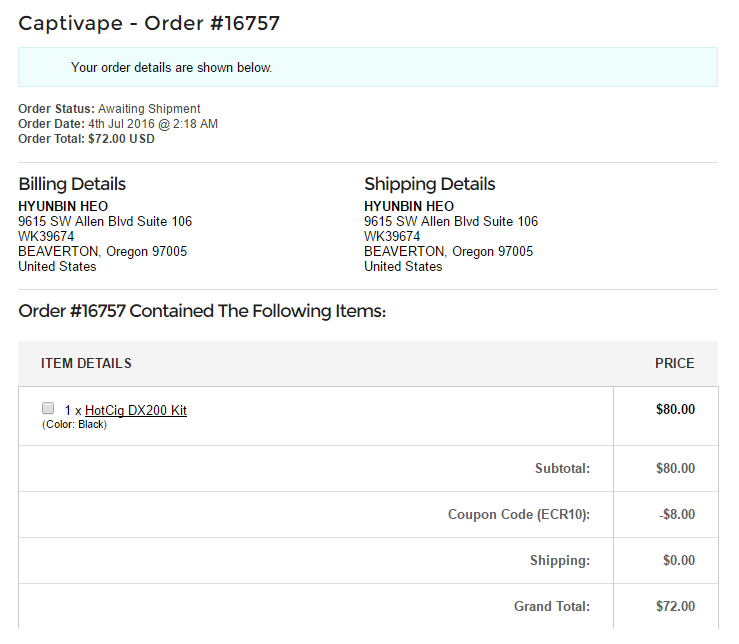Click the Order Total line near the top
Screen dimensions: 739x644
click(x=87, y=139)
